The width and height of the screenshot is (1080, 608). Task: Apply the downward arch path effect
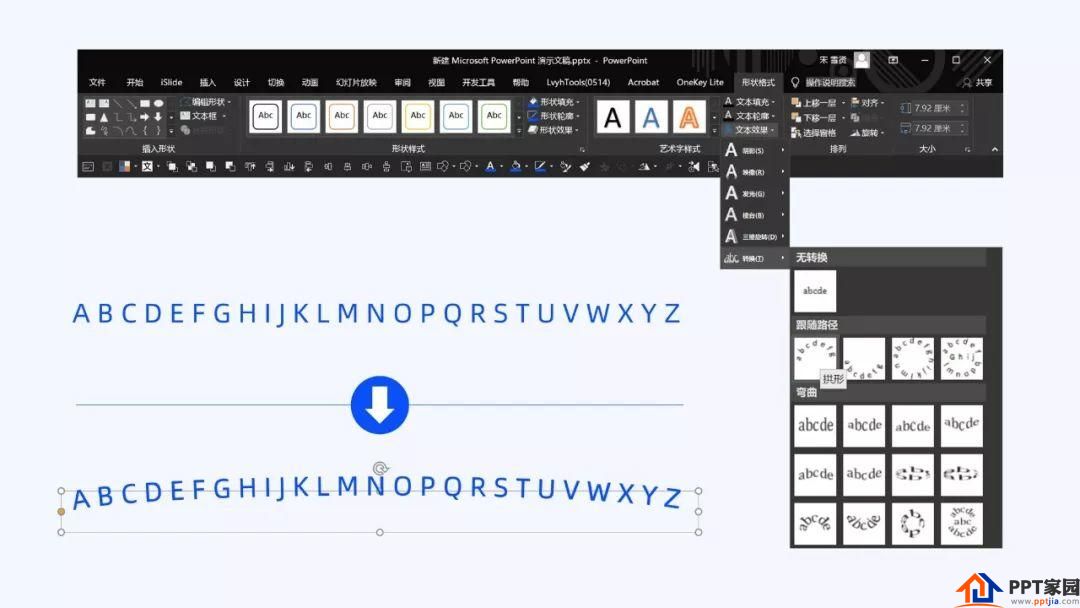point(864,358)
